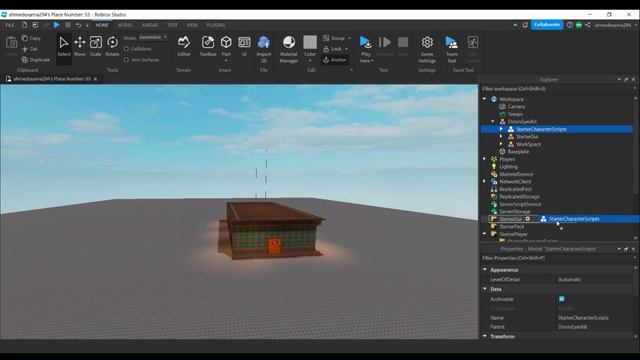640x360 pixels.
Task: Click the blue Collaborate button
Action: coord(547,25)
